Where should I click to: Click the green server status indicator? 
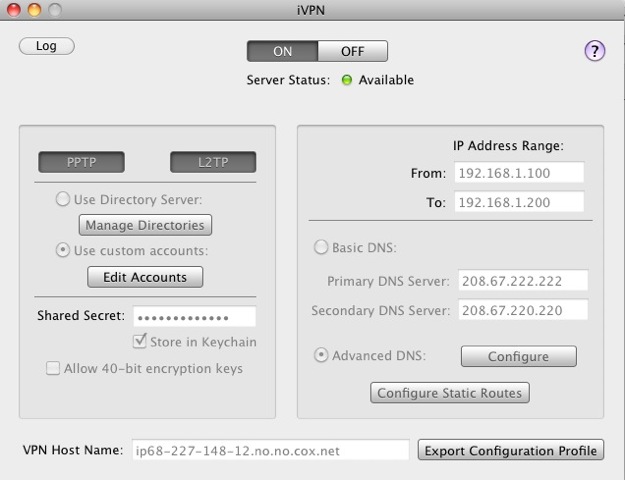tap(347, 80)
